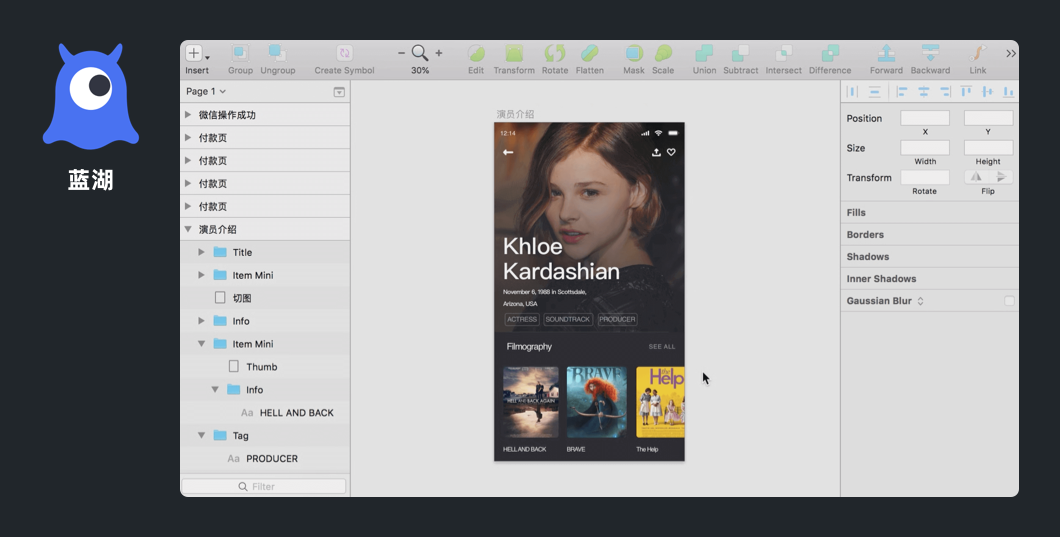
Task: Align top edges icon
Action: pyautogui.click(x=966, y=91)
